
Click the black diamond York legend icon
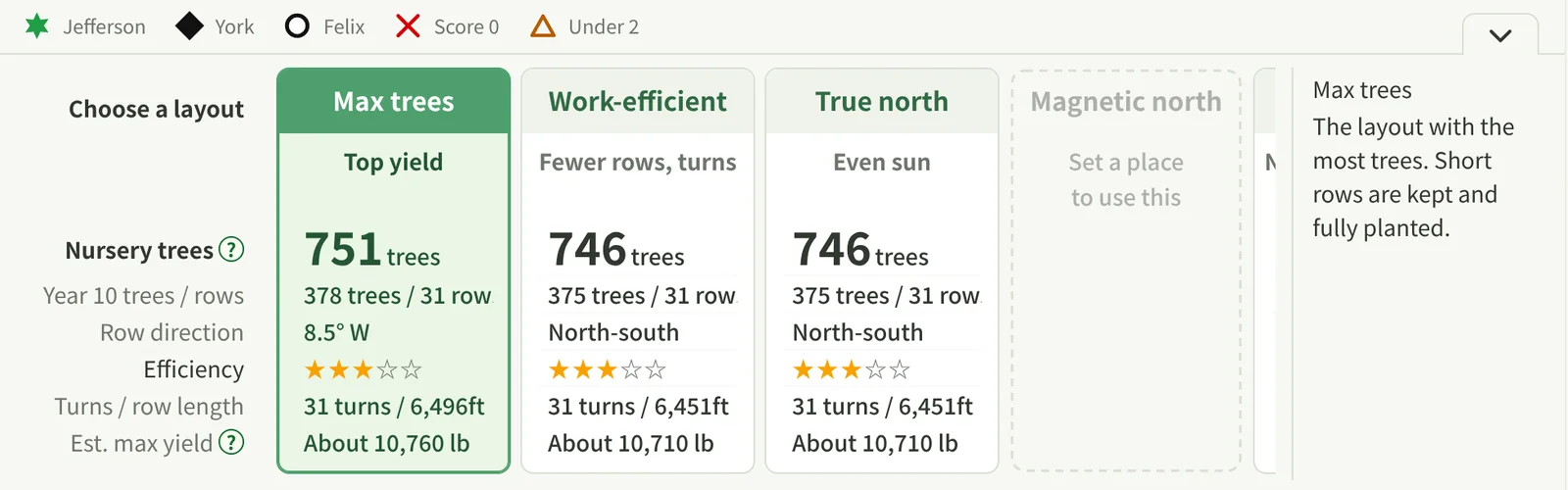(x=189, y=26)
